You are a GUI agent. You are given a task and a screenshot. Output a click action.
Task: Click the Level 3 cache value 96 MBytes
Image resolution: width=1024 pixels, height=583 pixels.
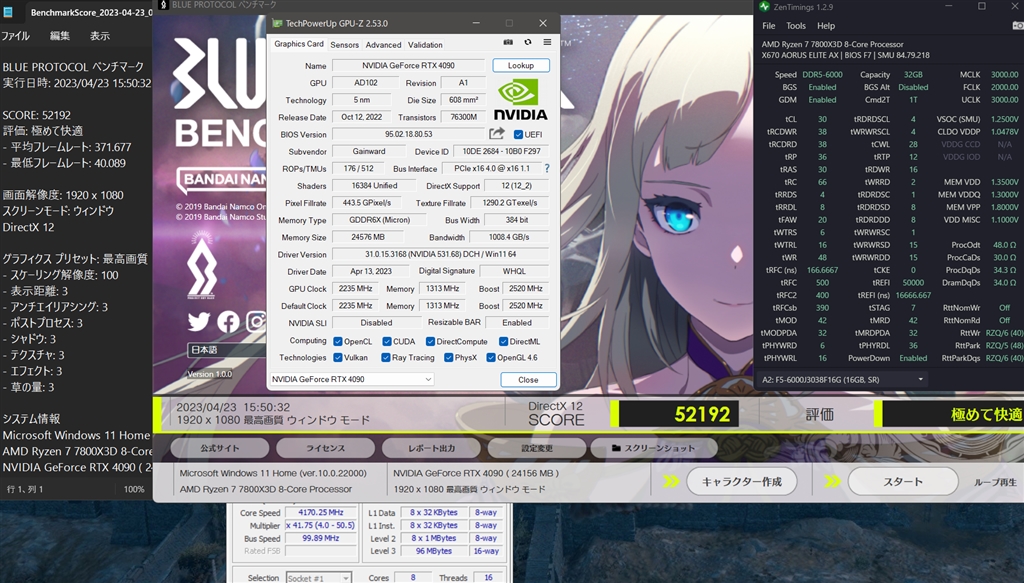point(434,551)
